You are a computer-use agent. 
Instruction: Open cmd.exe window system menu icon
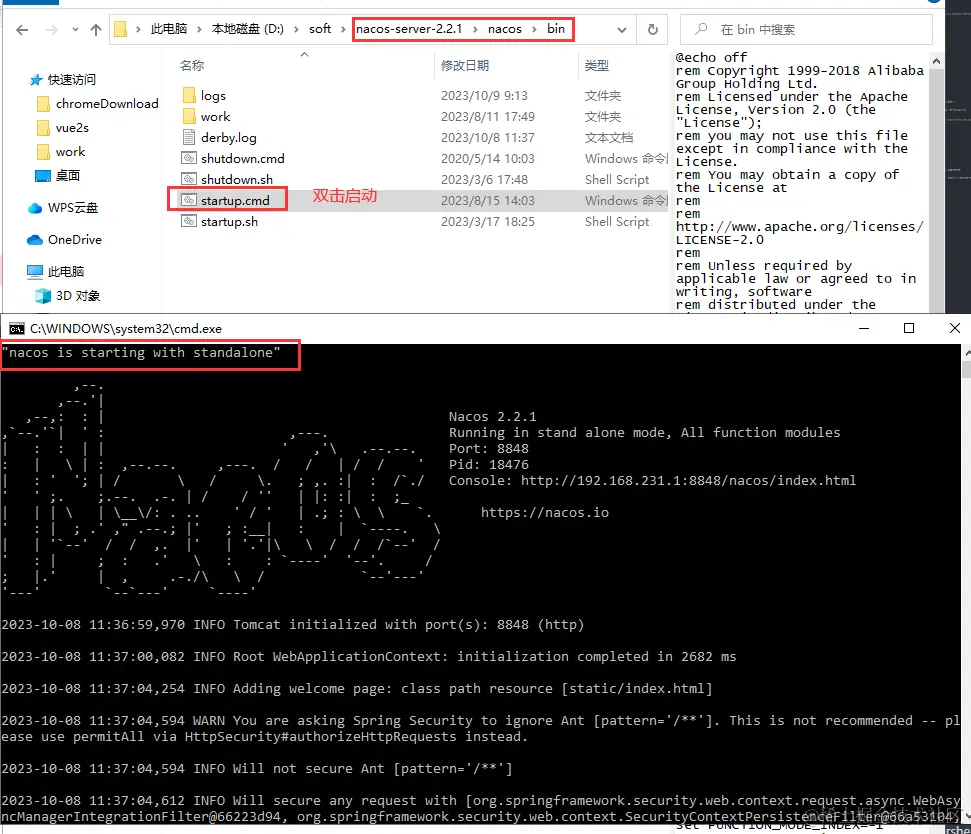point(17,329)
